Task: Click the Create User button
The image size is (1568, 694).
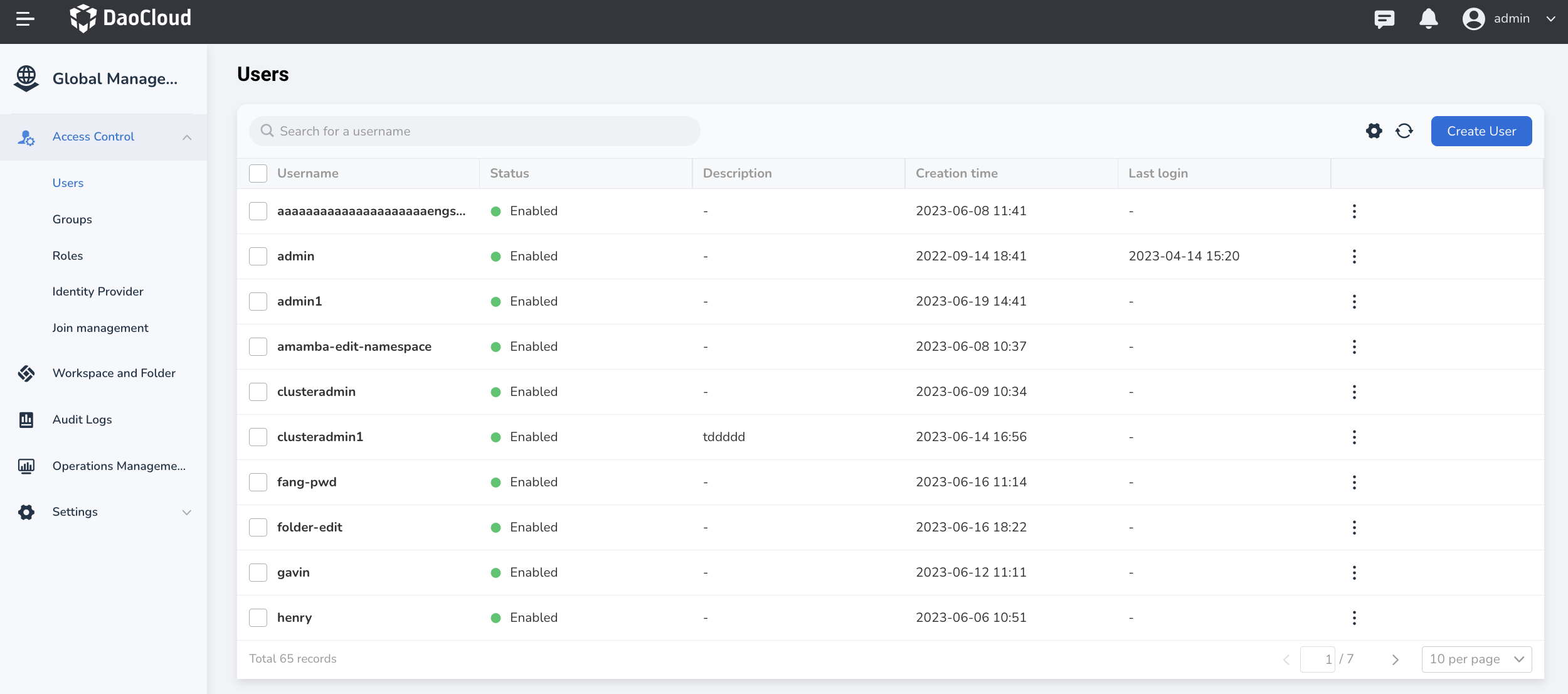Action: [1481, 131]
